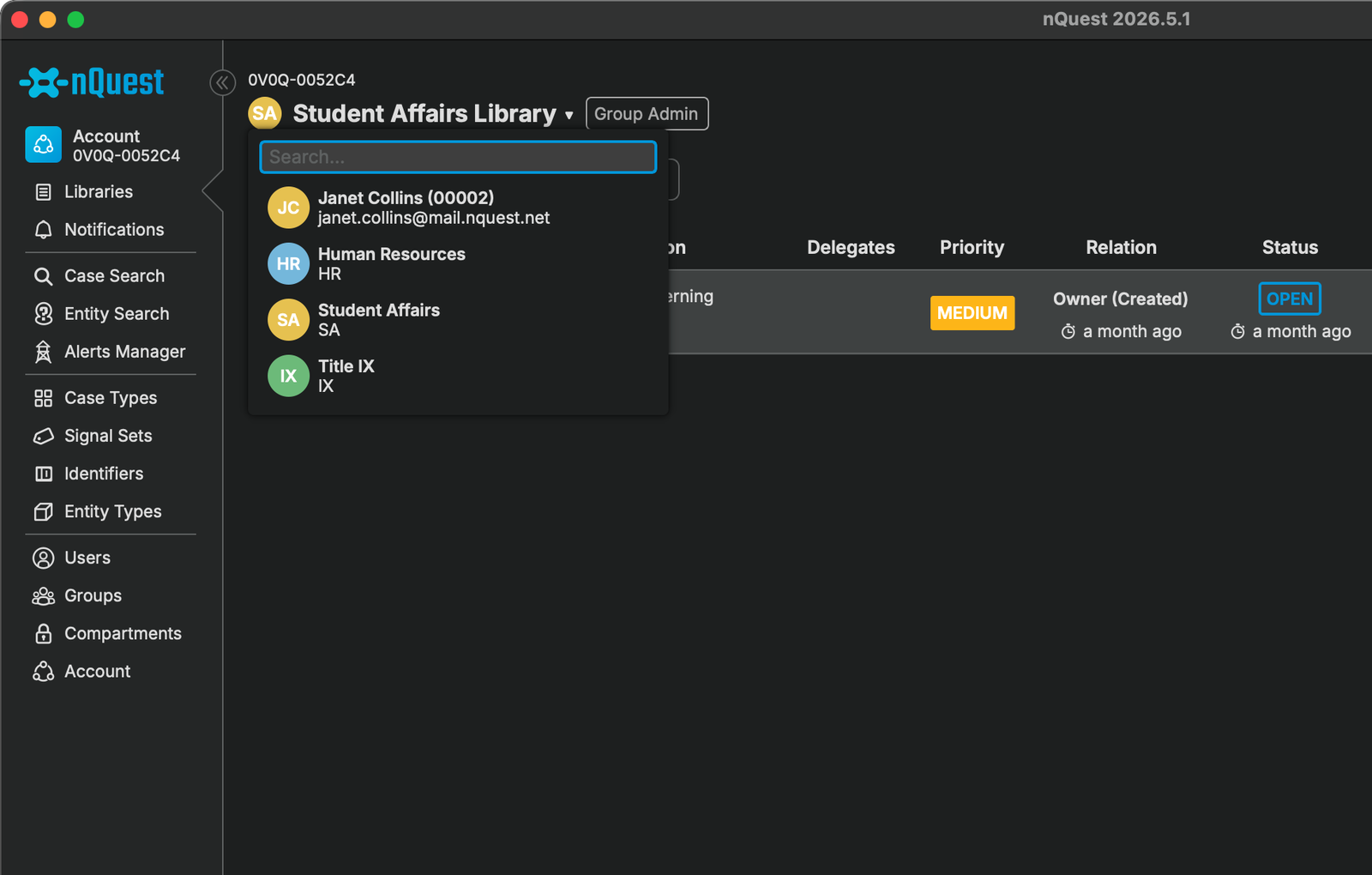Screen dimensions: 1372x875
Task: Sort by the Relation column header
Action: (1121, 247)
